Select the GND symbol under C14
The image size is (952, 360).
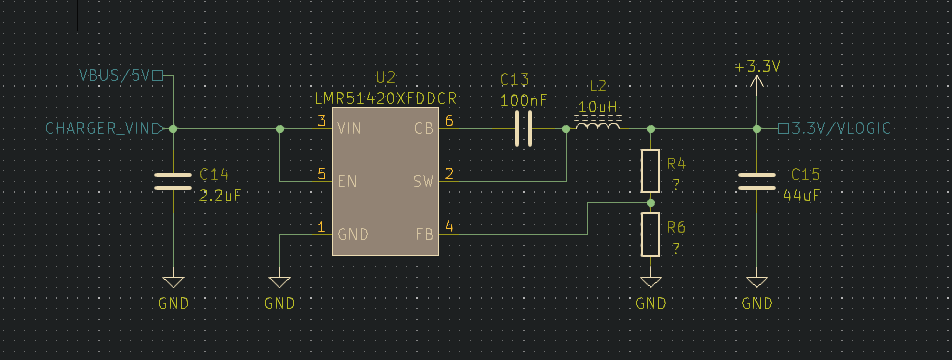pos(173,282)
